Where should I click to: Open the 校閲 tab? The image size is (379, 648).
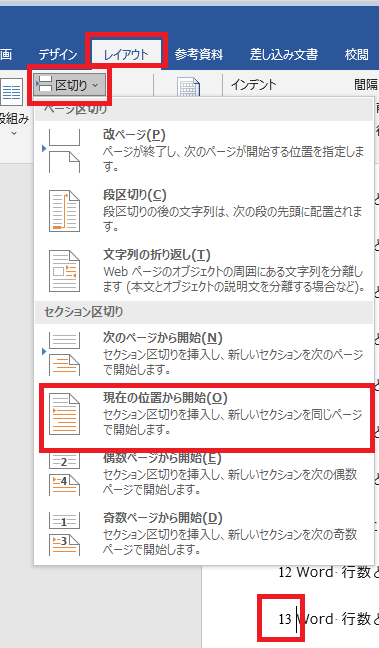[357, 55]
